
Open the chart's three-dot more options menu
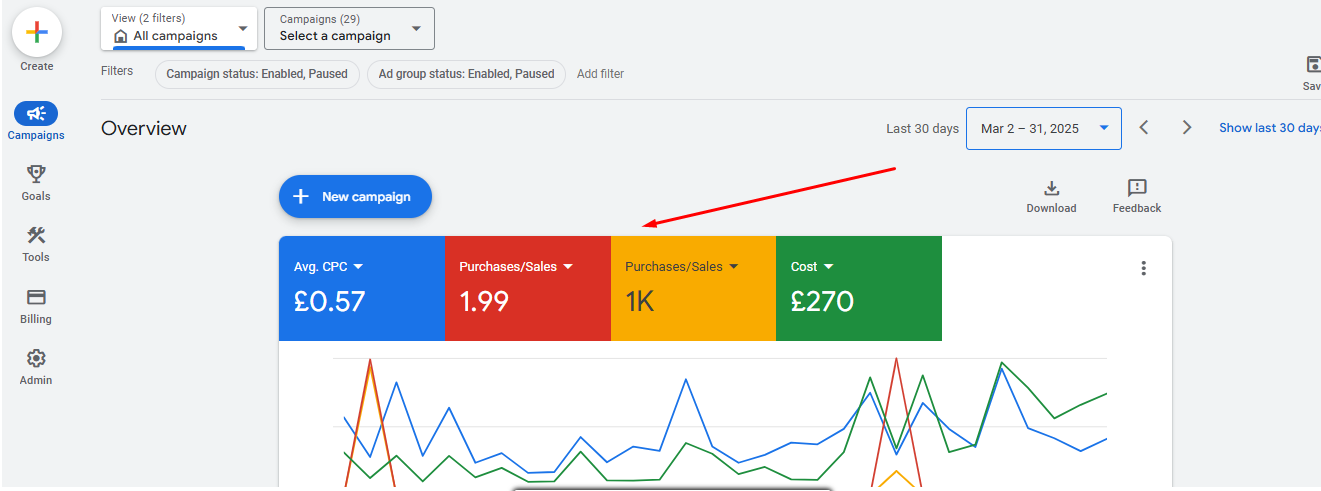click(x=1144, y=268)
